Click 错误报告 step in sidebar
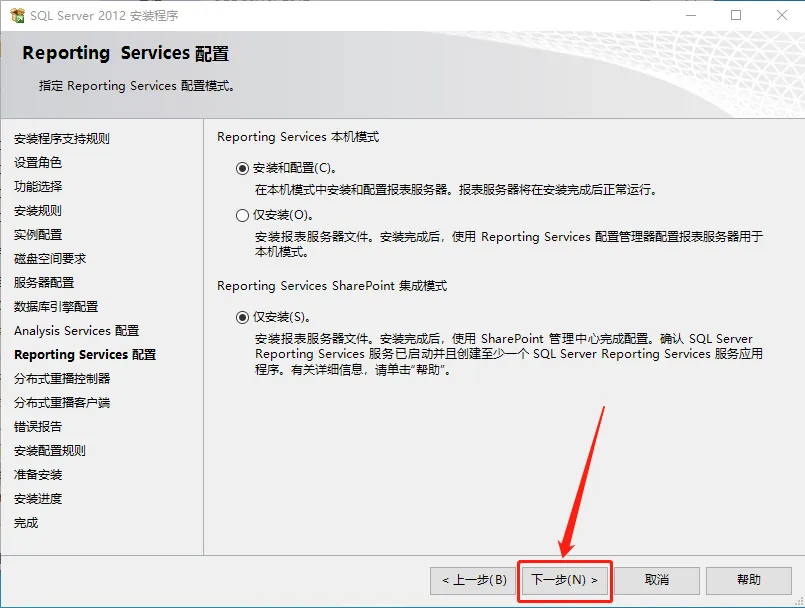 (38, 427)
